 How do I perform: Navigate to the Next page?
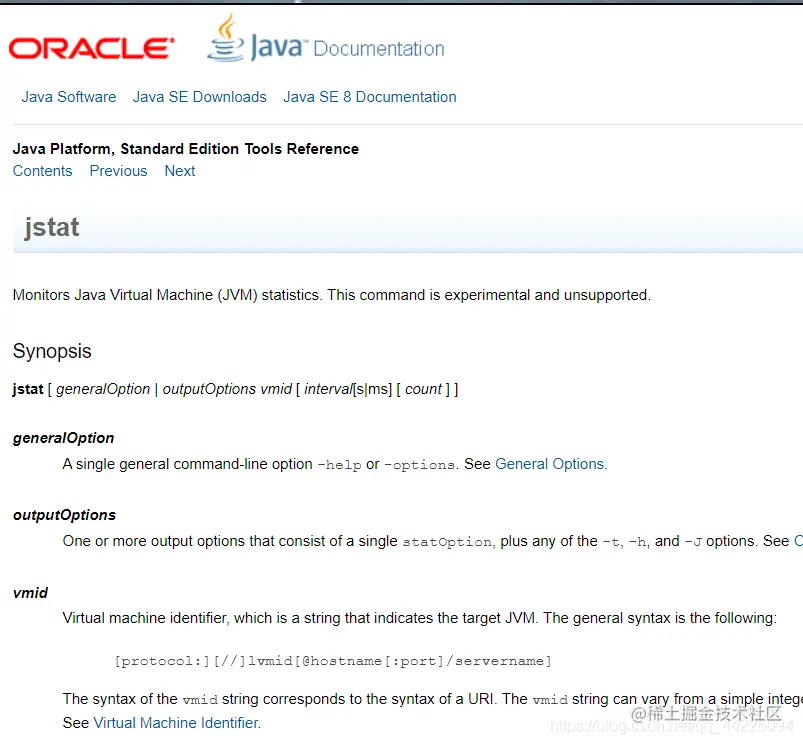[x=180, y=171]
